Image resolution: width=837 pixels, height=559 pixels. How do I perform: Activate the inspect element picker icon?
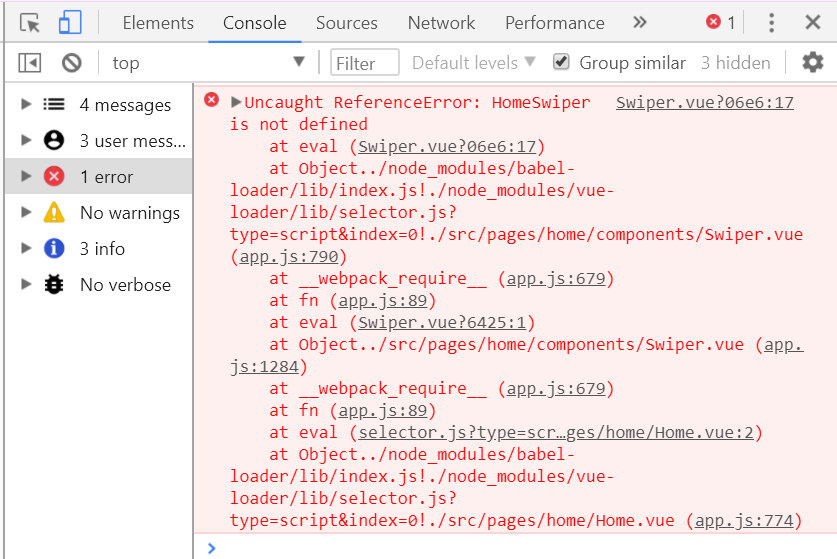[x=30, y=23]
